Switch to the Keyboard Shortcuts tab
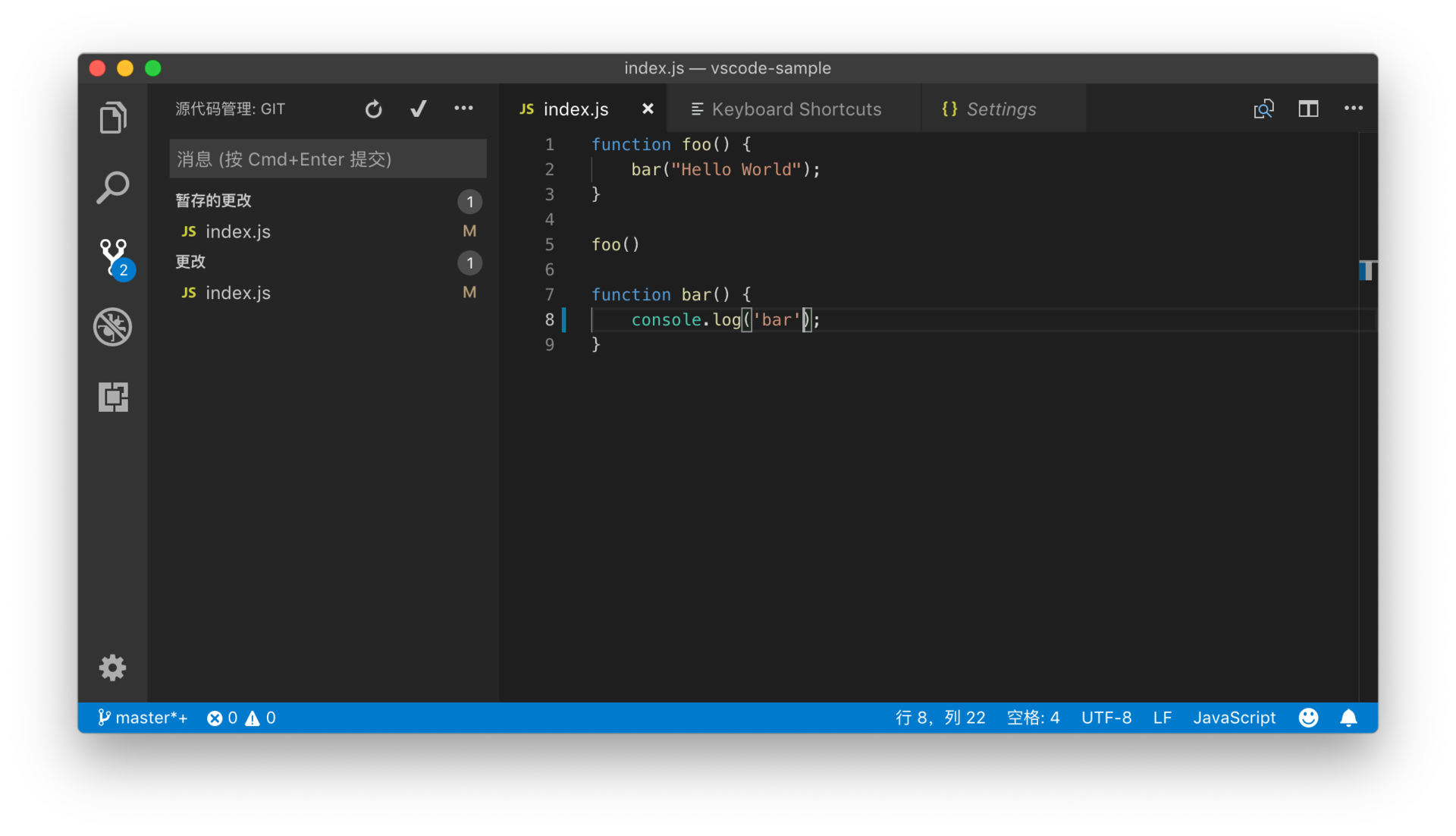Viewport: 1456px width, 836px height. (795, 109)
